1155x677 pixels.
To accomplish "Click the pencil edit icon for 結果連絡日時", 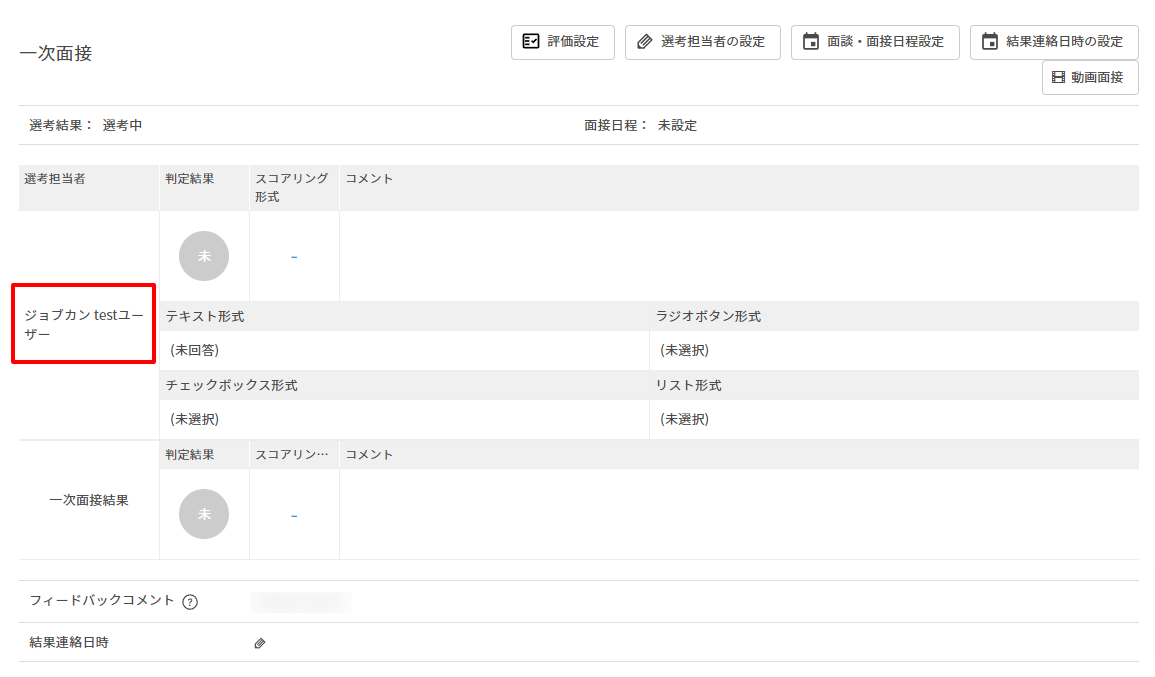I will coord(260,643).
